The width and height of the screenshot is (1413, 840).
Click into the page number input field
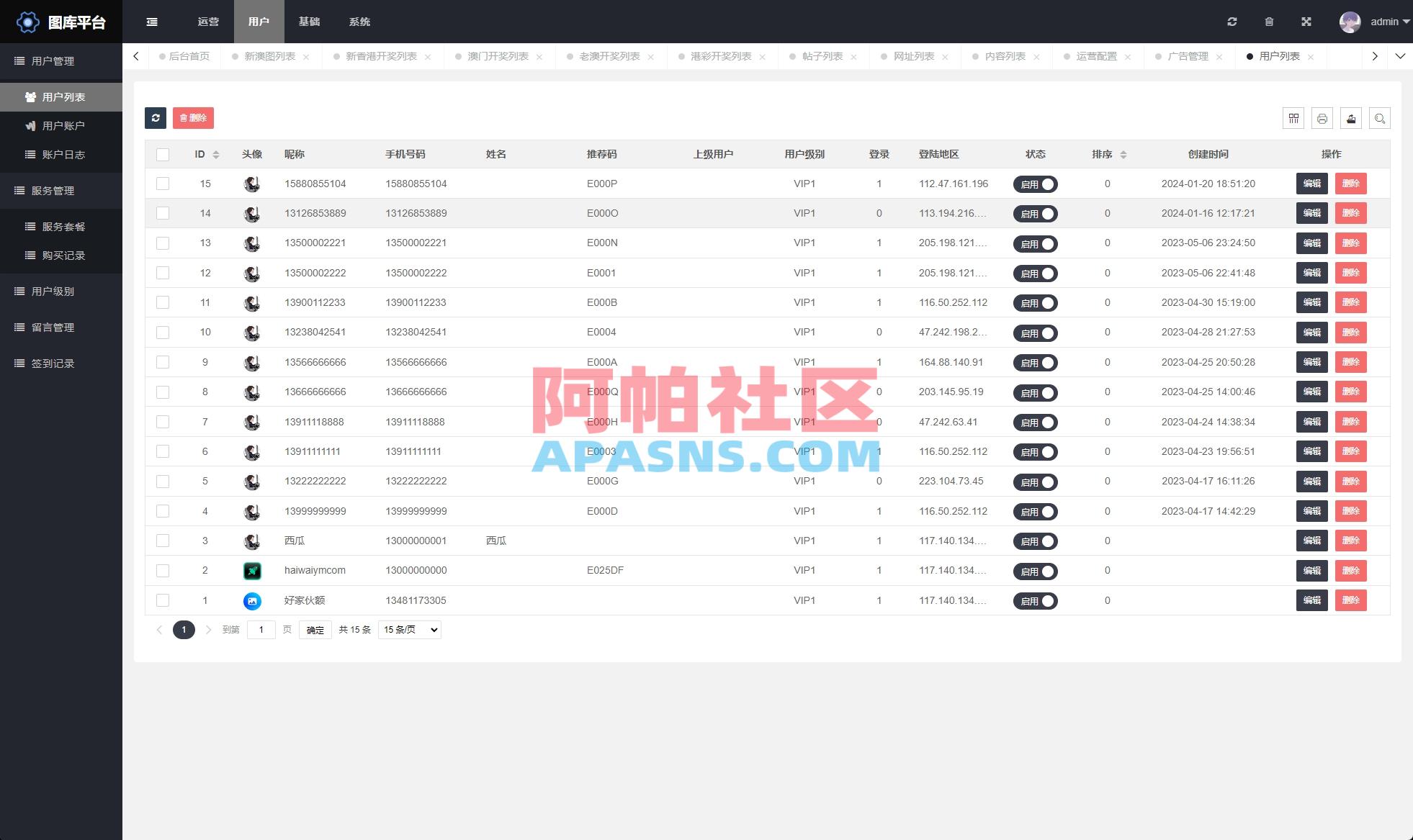coord(261,629)
